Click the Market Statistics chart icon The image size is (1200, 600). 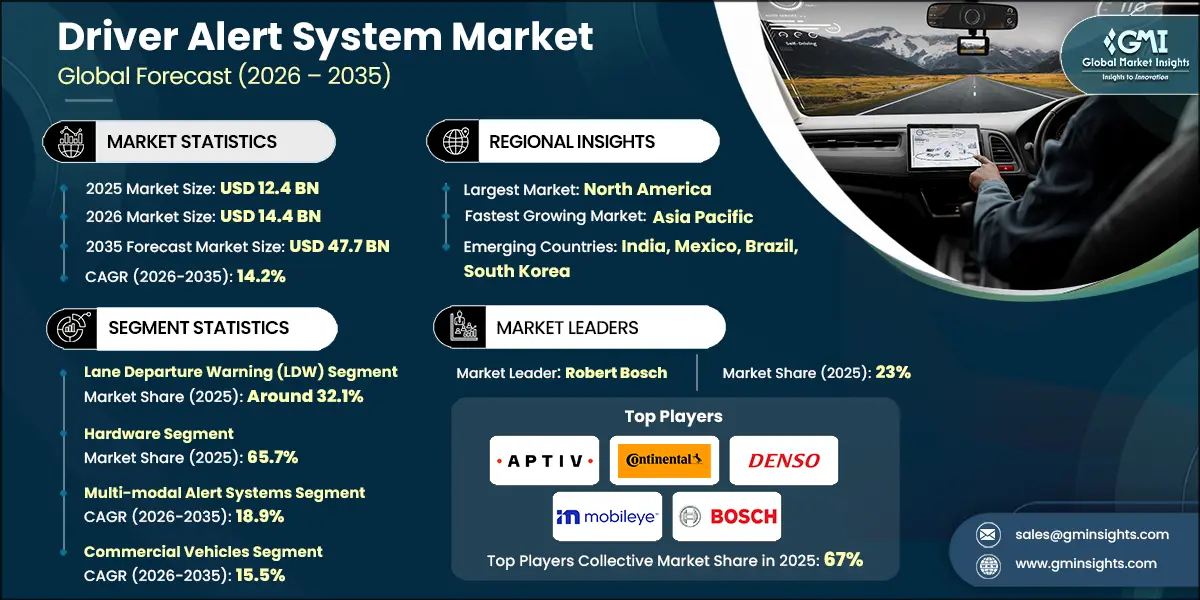pyautogui.click(x=68, y=142)
